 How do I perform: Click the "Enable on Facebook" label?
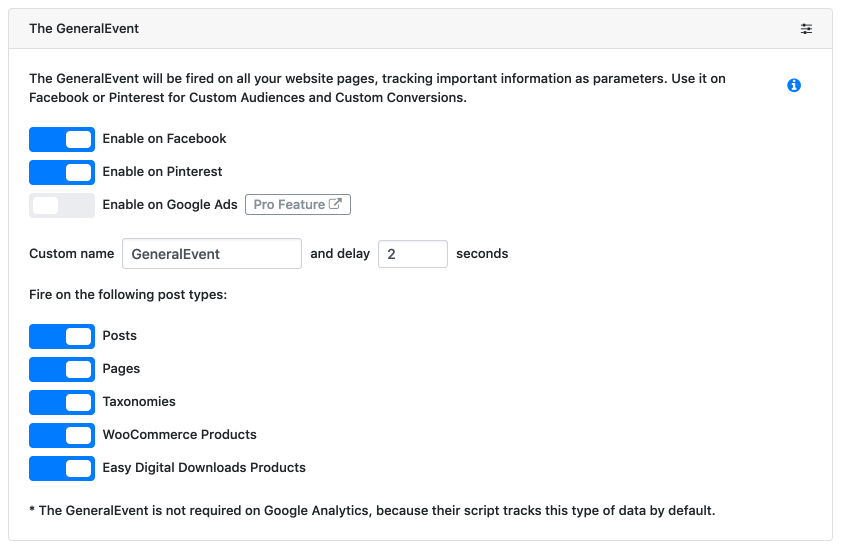[164, 138]
